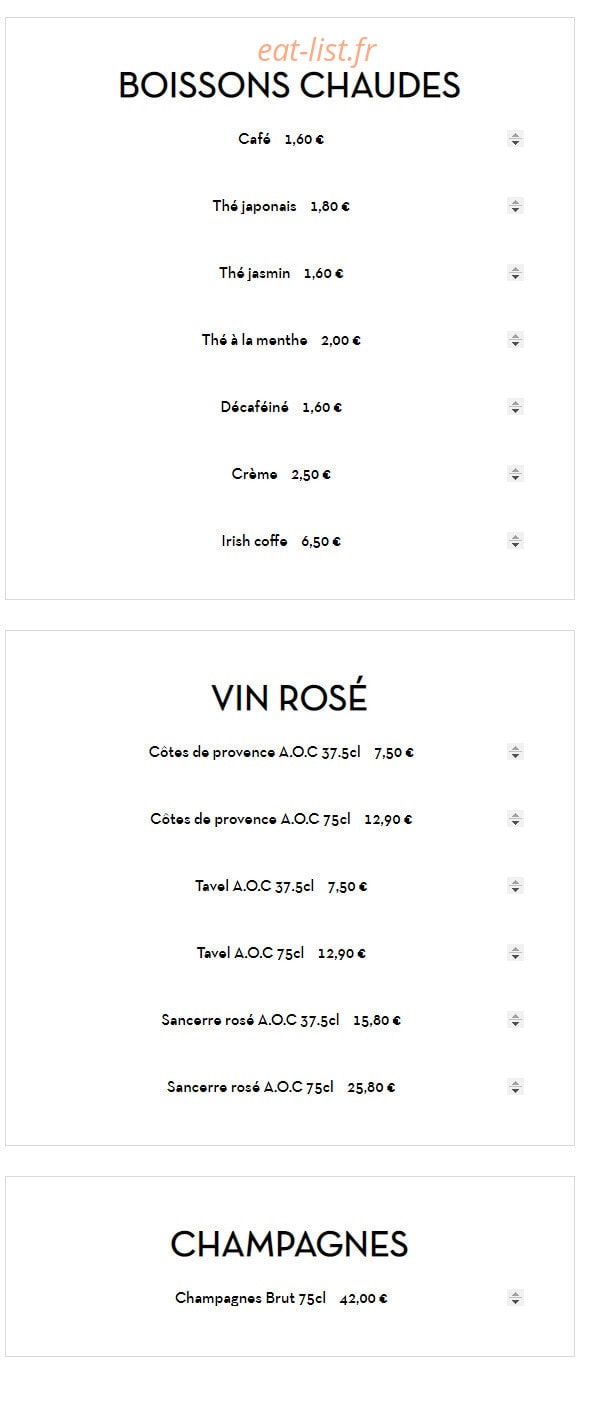Click the Tavel A.O.C 75cl stepper
Screen dimensions: 611x1418
tap(515, 953)
